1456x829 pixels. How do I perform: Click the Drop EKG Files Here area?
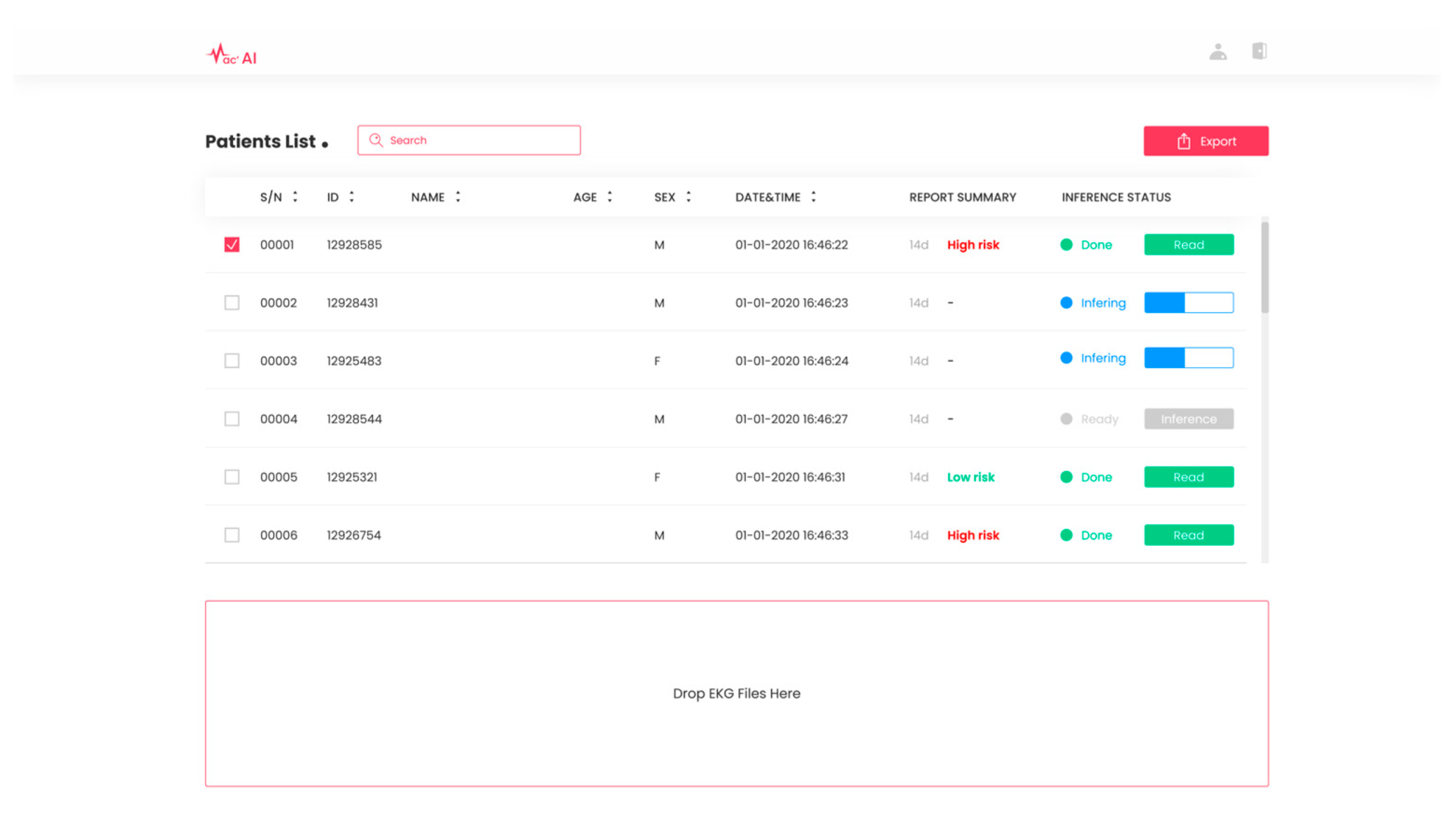tap(736, 693)
